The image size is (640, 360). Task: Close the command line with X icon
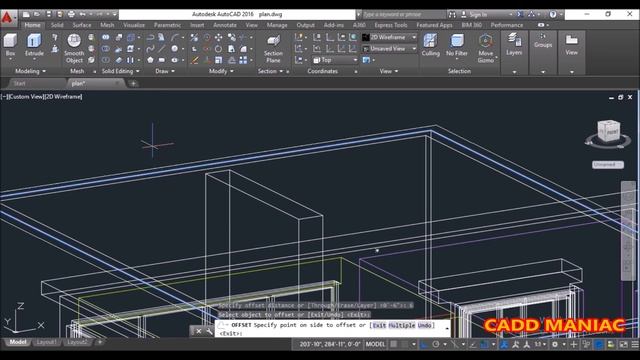[x=199, y=331]
